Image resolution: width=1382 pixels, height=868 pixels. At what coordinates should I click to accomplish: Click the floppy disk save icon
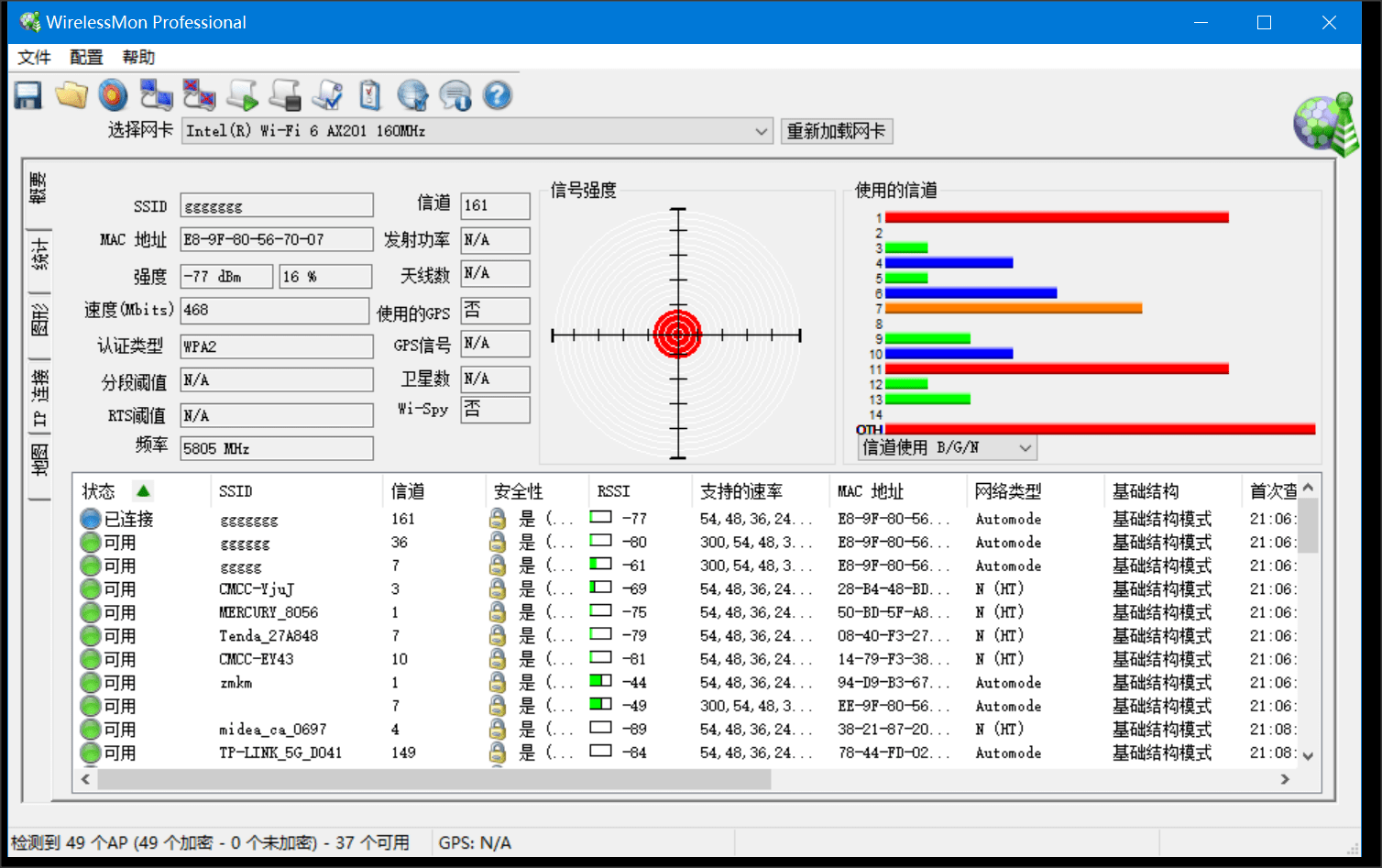(x=28, y=95)
